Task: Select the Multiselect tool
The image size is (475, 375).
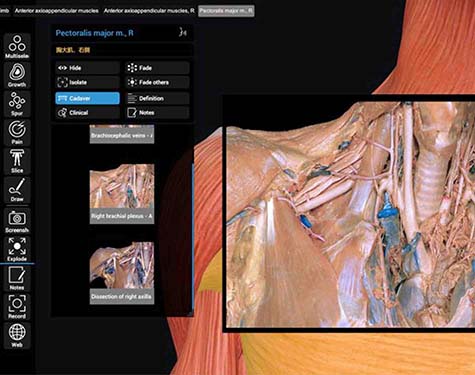Action: [x=17, y=46]
